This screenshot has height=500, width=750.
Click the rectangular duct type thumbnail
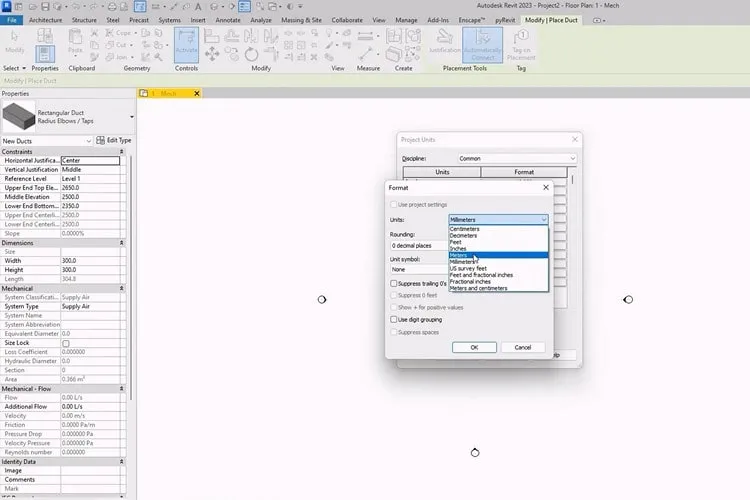pyautogui.click(x=19, y=116)
